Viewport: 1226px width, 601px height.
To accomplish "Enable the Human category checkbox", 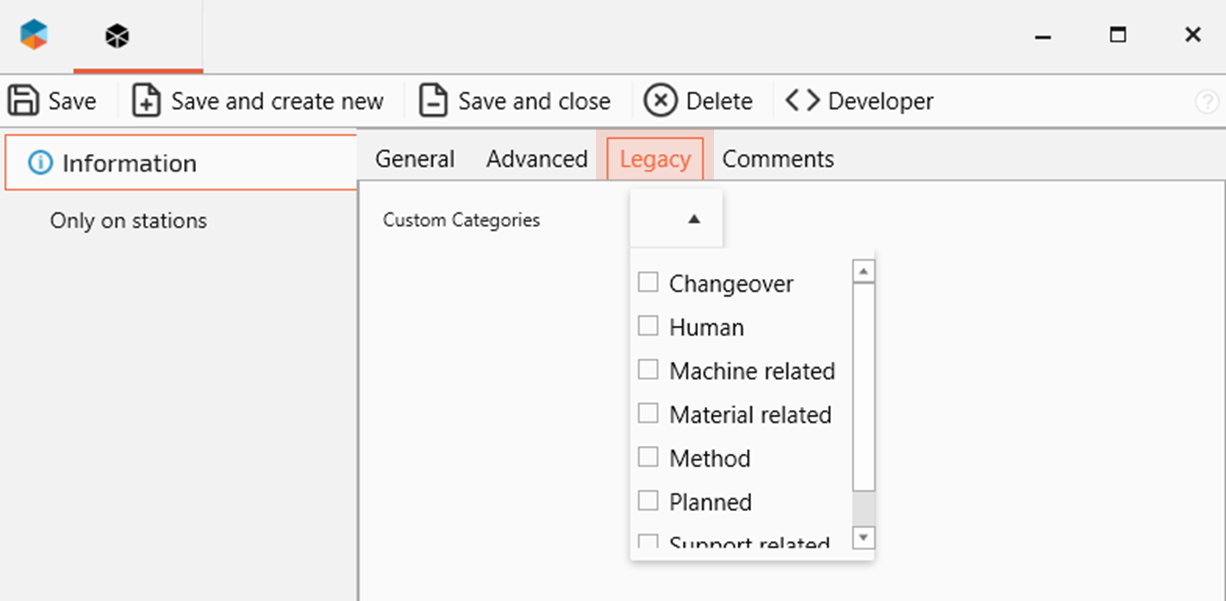I will 648,326.
